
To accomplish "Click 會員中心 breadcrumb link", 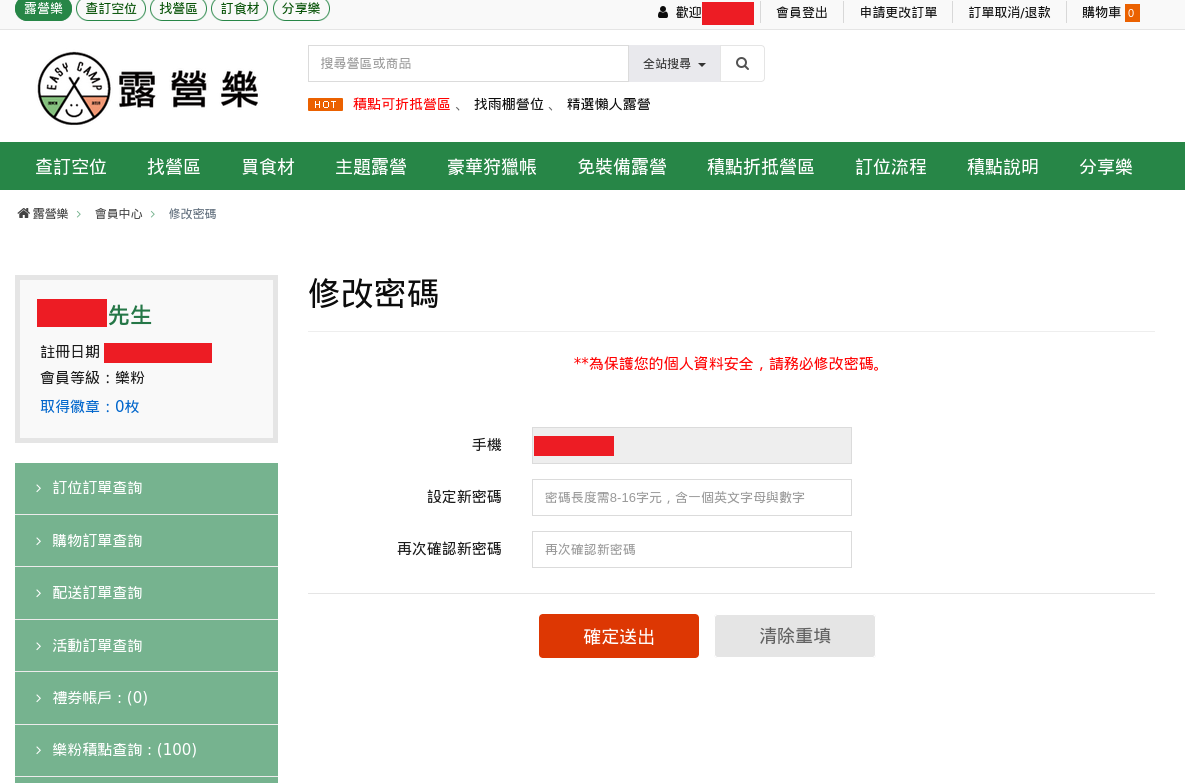I will pos(118,214).
